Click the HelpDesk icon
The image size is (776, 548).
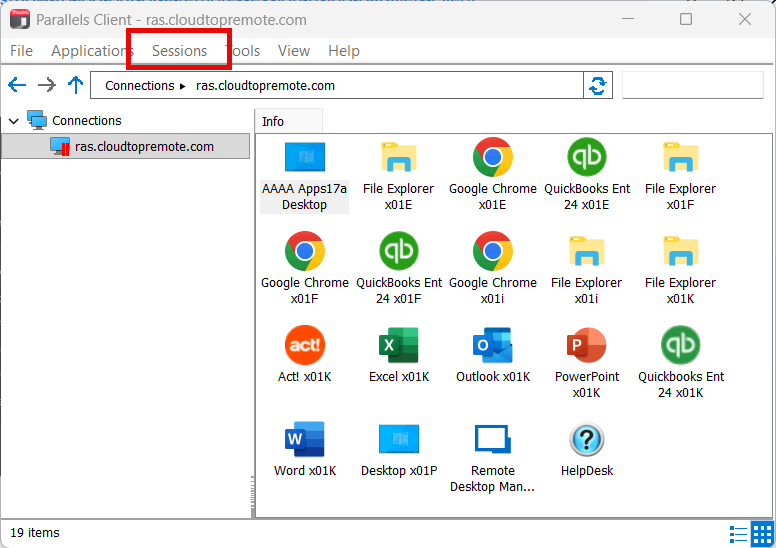click(586, 440)
